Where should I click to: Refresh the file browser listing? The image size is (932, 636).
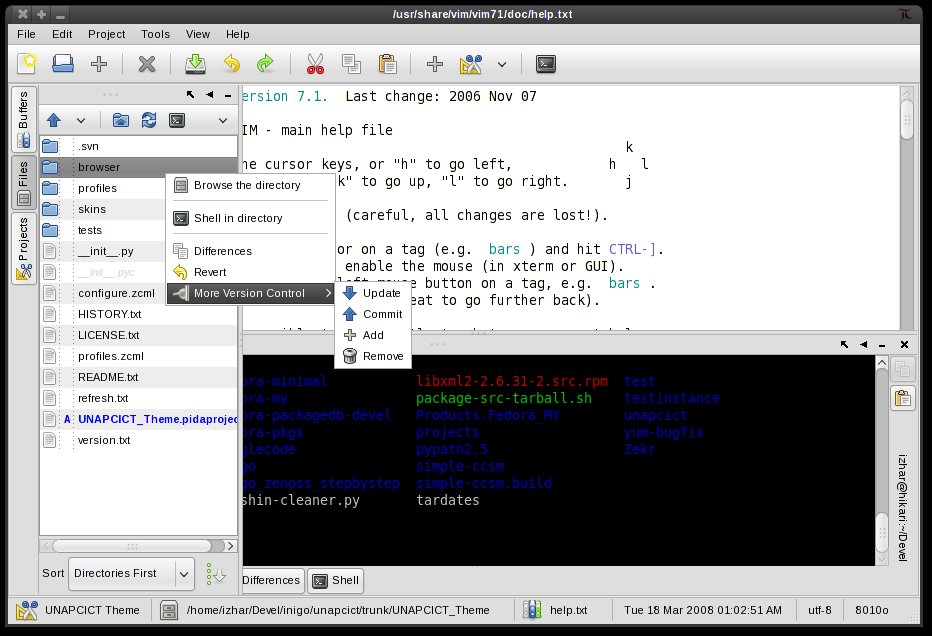[149, 120]
